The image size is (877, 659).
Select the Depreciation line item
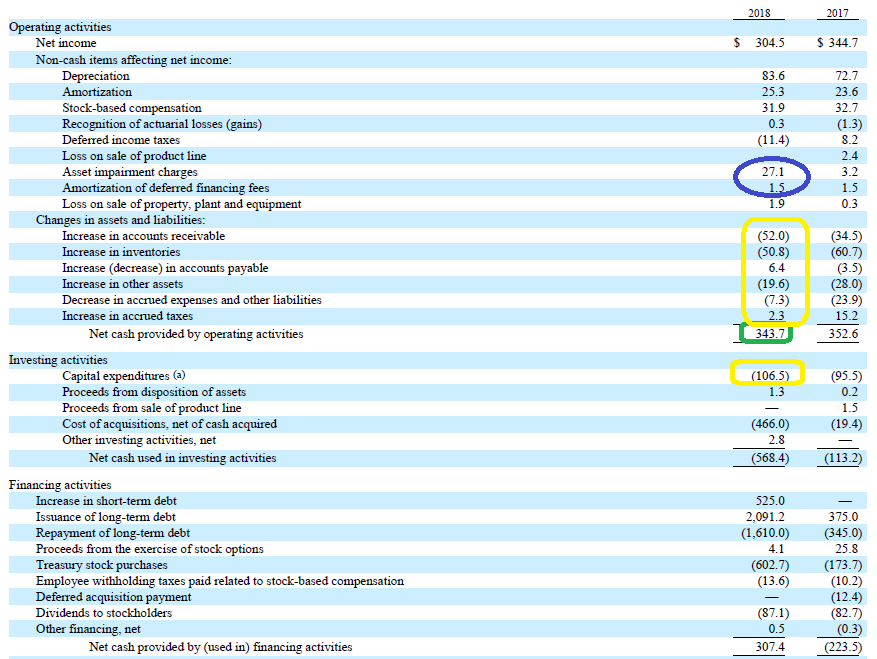point(95,75)
